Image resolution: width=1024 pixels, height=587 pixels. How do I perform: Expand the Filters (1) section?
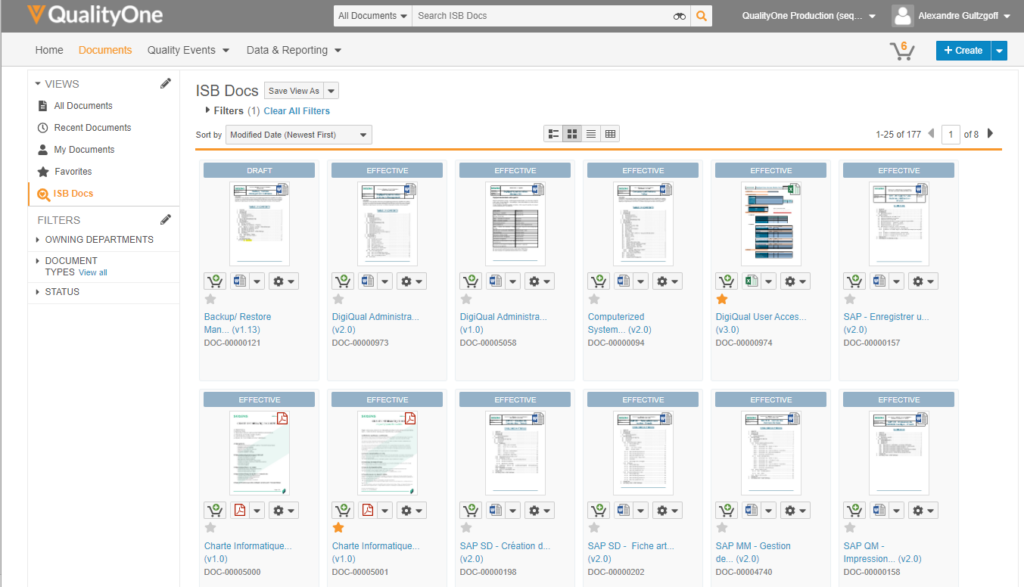click(232, 111)
